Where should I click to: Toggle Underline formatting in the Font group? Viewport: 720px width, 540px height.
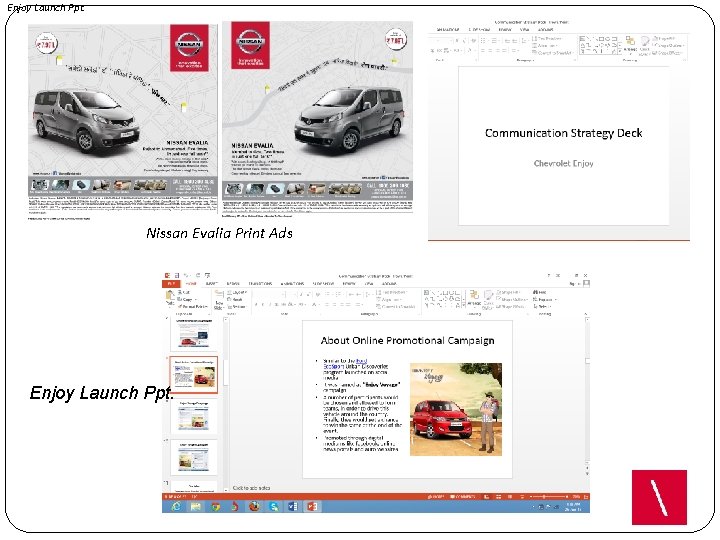point(270,304)
